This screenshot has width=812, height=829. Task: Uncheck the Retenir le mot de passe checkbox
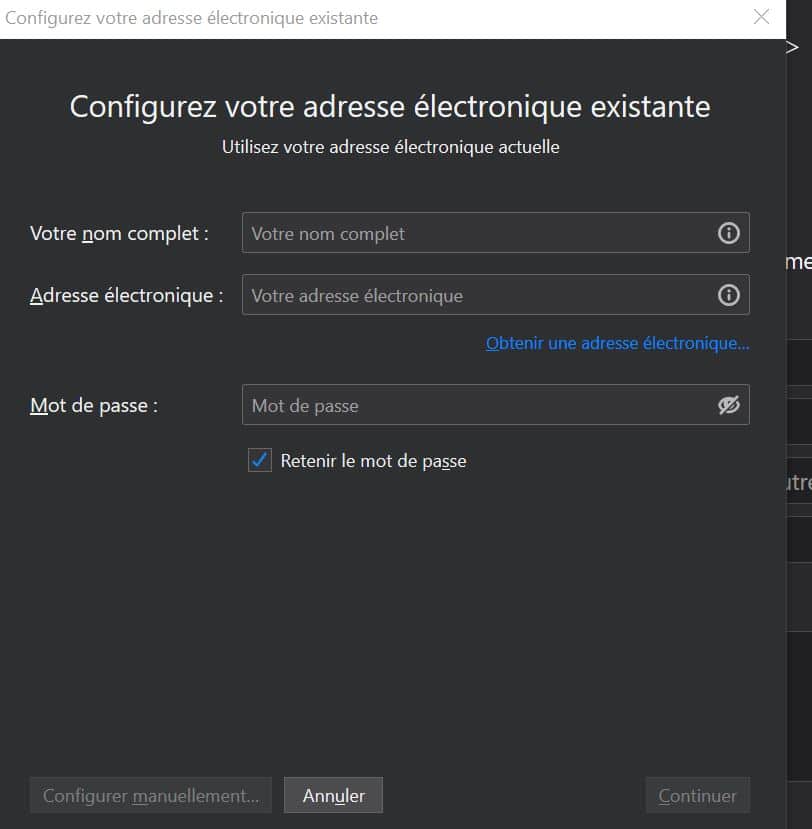[x=260, y=460]
